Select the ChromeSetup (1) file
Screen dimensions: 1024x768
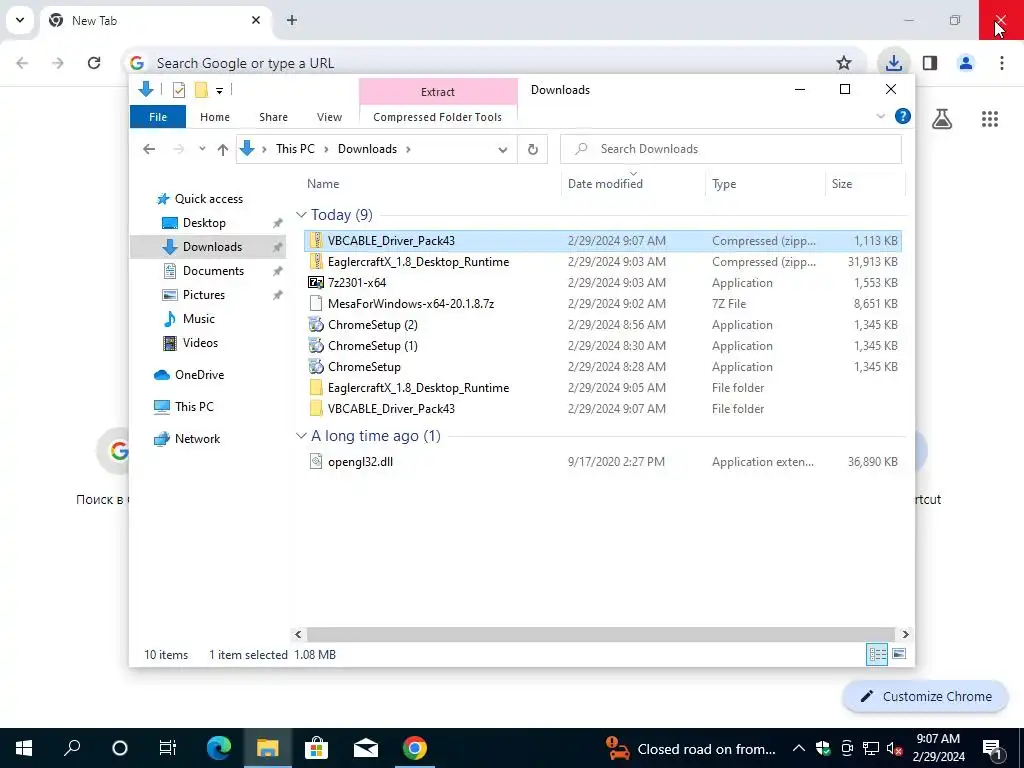(603, 345)
